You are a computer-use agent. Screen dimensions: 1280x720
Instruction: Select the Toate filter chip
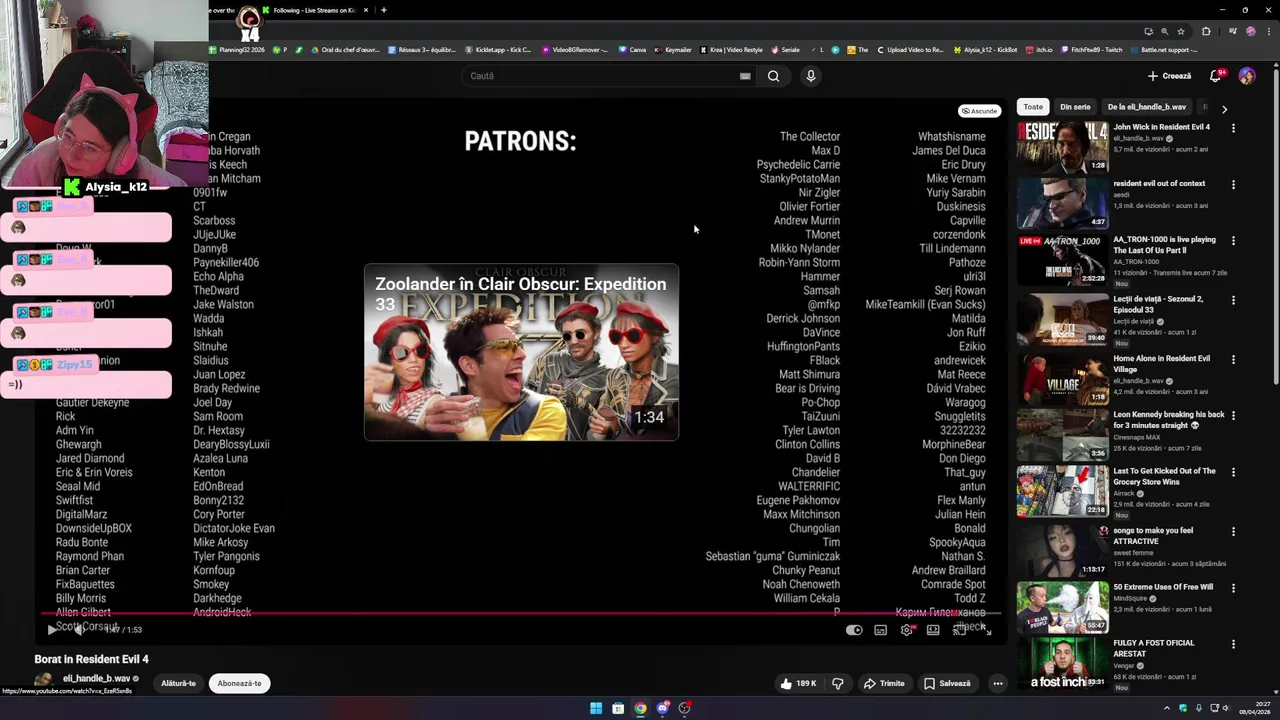tap(1033, 107)
